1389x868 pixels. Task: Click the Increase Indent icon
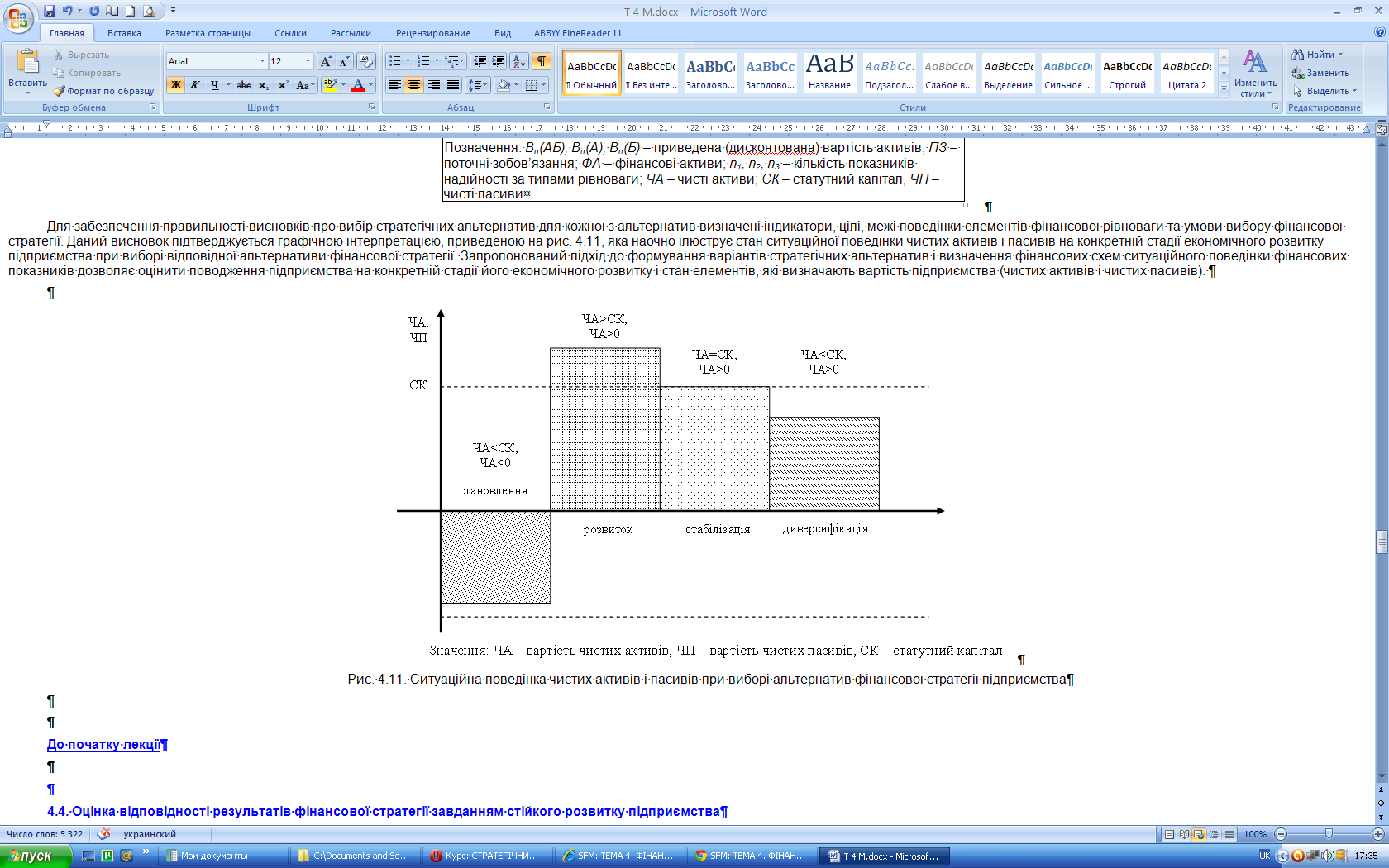pyautogui.click(x=499, y=61)
